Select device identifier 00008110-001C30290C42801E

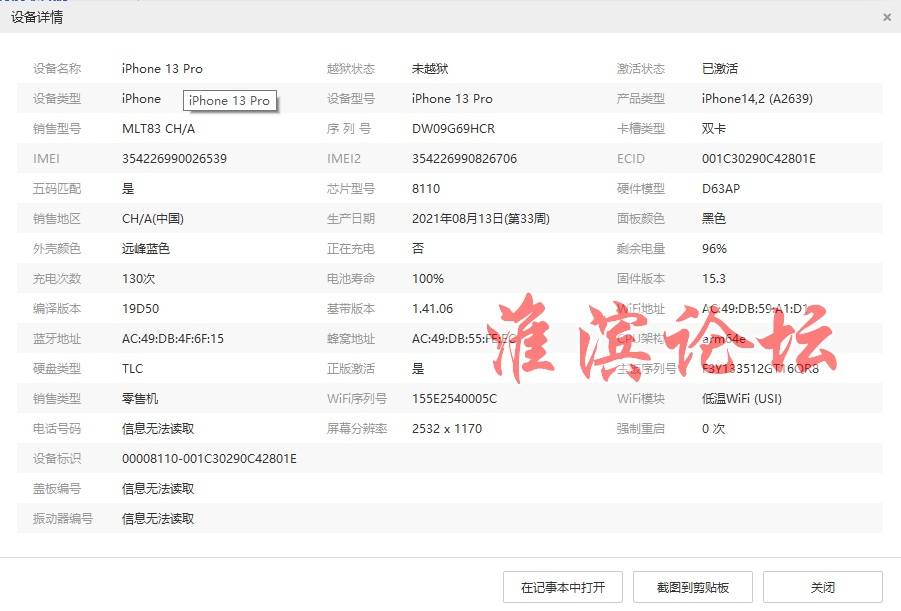coord(209,459)
